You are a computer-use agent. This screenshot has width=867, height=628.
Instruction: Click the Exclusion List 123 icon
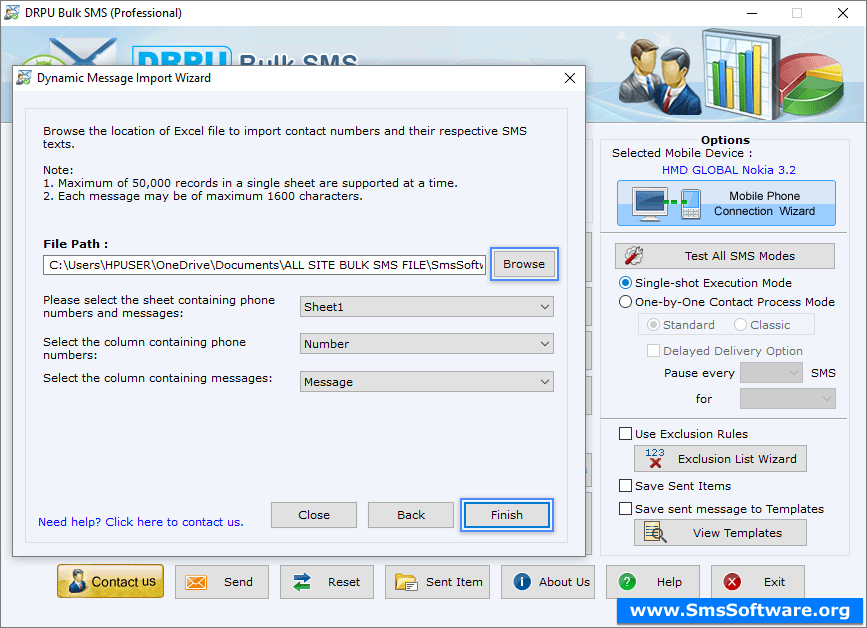(655, 458)
